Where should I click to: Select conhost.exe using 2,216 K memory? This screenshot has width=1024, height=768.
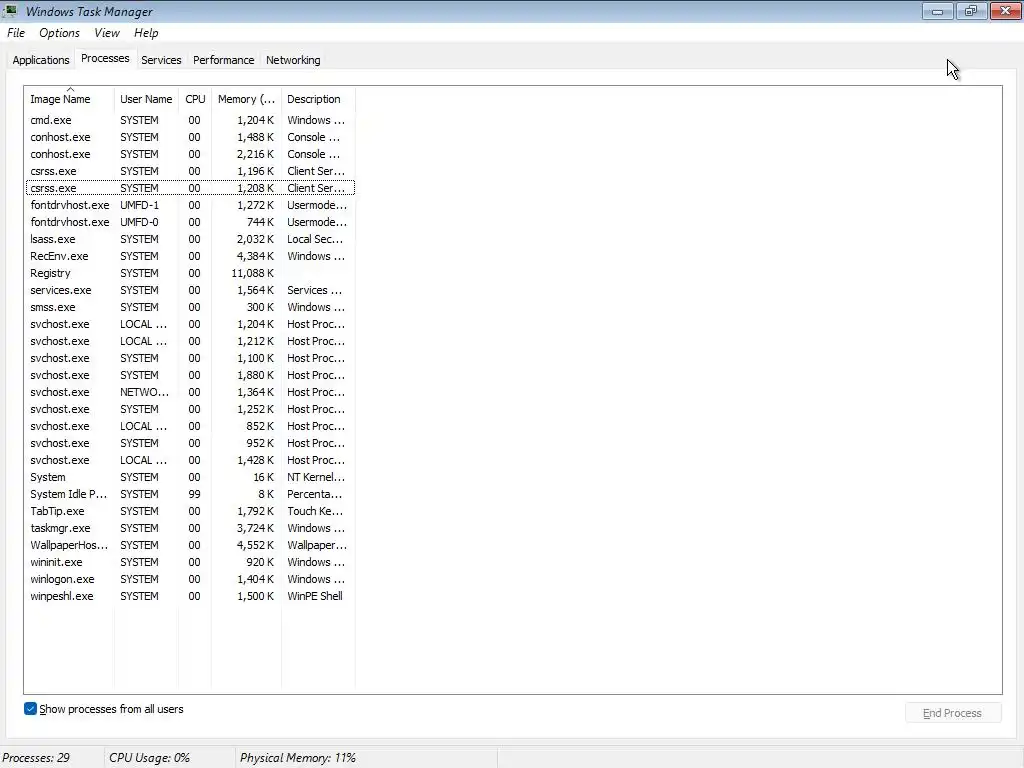pos(190,154)
